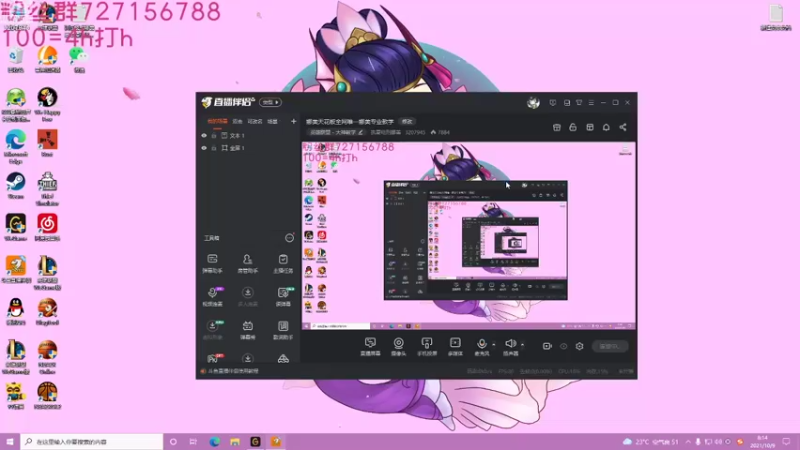This screenshot has height=450, width=800.
Task: Click the Rust game desktop shortcut
Action: click(x=47, y=143)
